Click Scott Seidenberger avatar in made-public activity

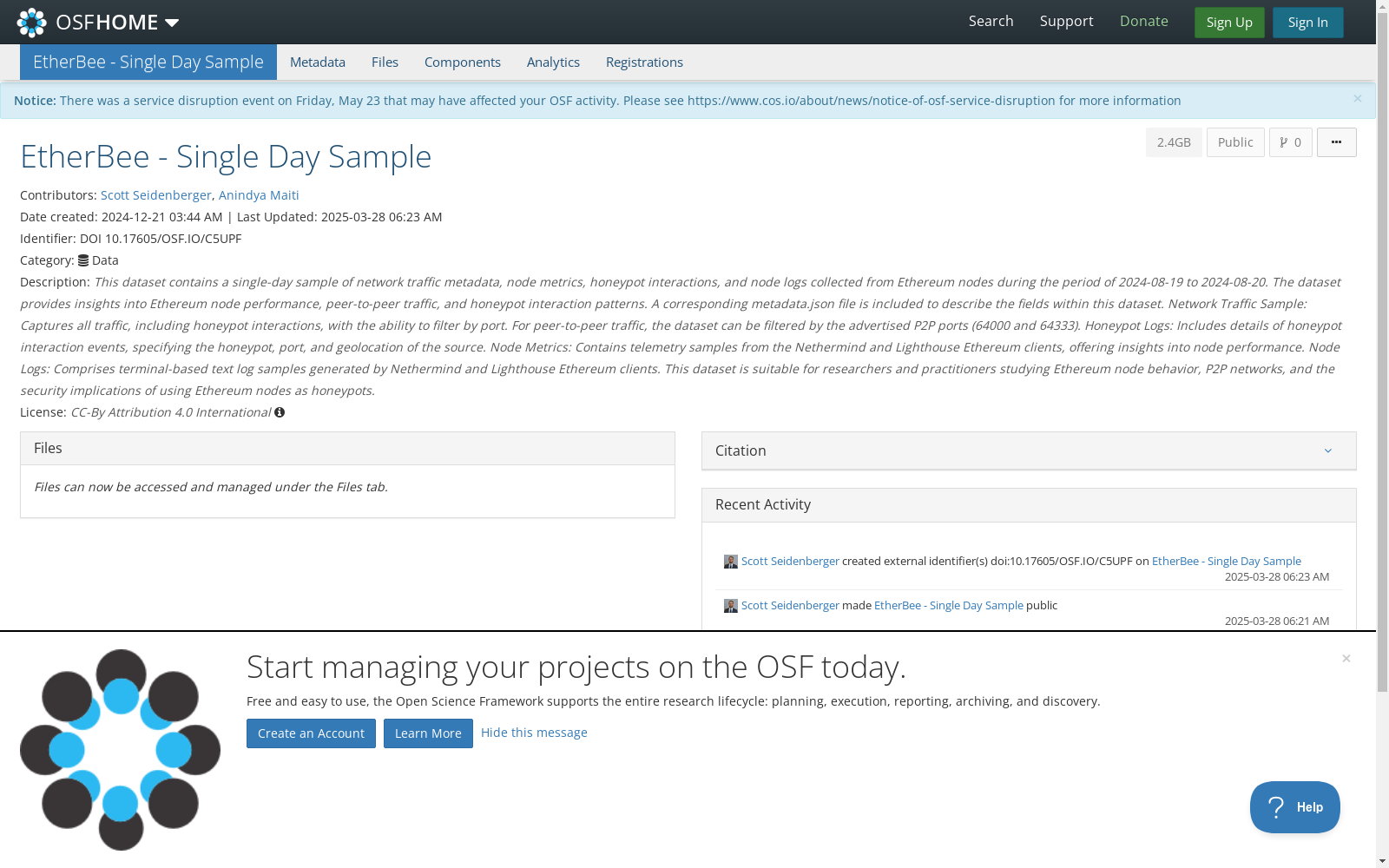coord(731,606)
